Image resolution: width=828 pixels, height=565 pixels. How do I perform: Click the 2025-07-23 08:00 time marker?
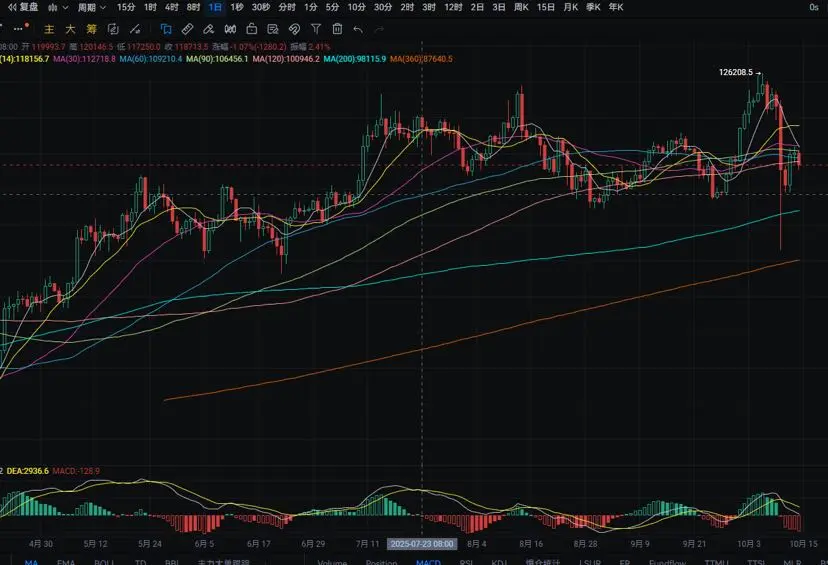(422, 544)
